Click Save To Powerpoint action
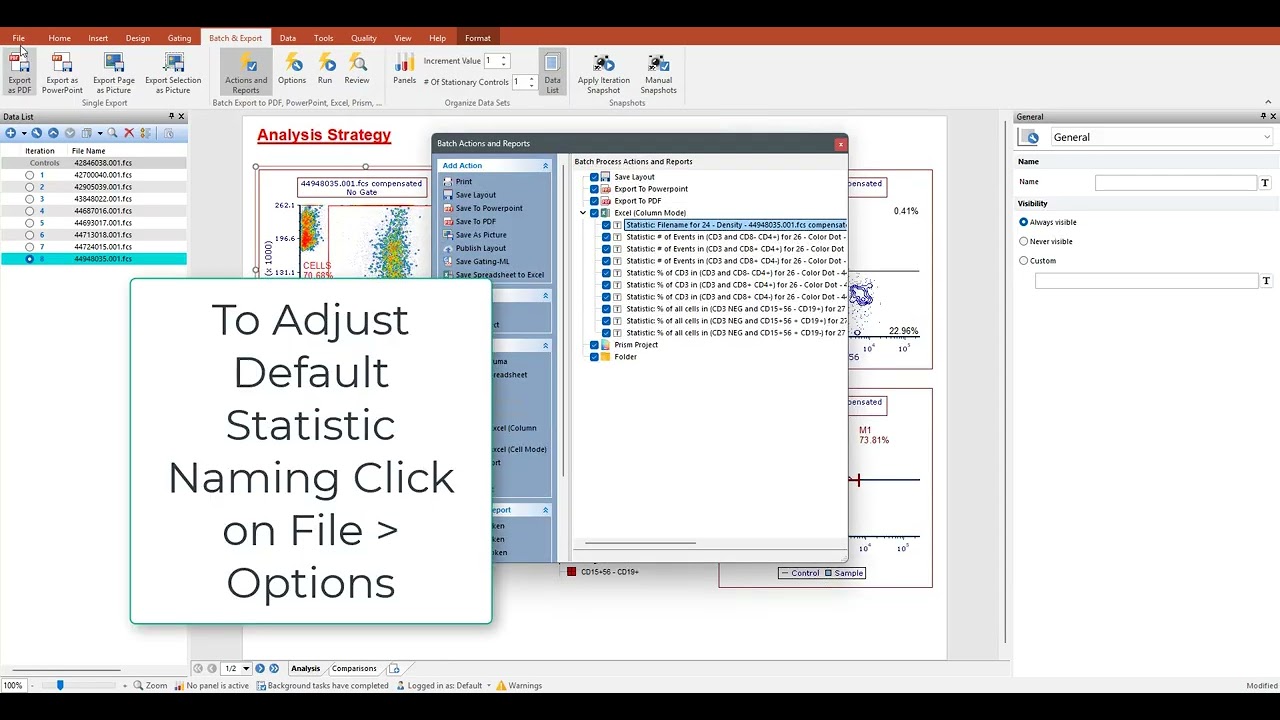This screenshot has height=720, width=1280. (489, 208)
